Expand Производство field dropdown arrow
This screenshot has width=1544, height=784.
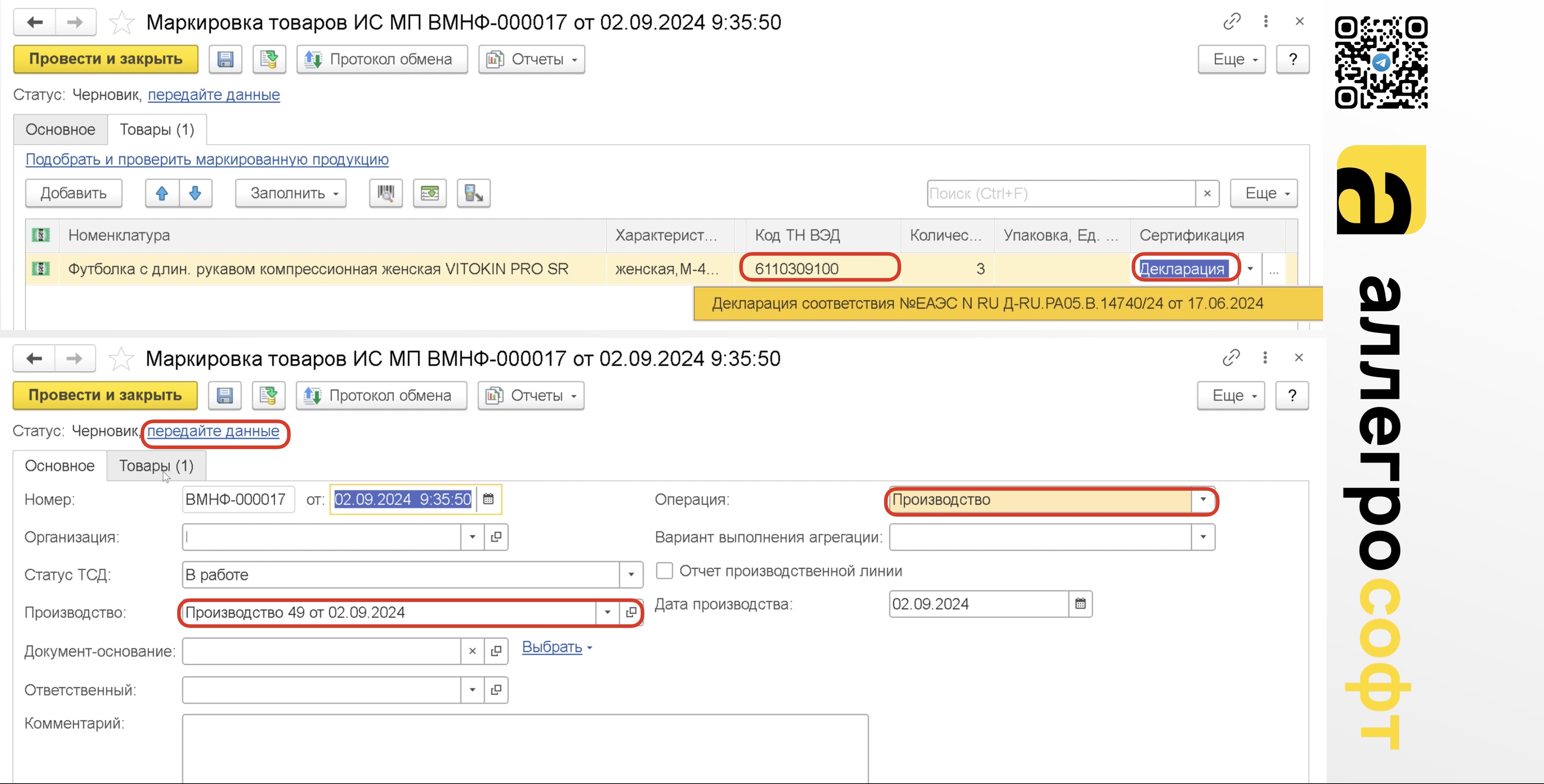click(607, 613)
